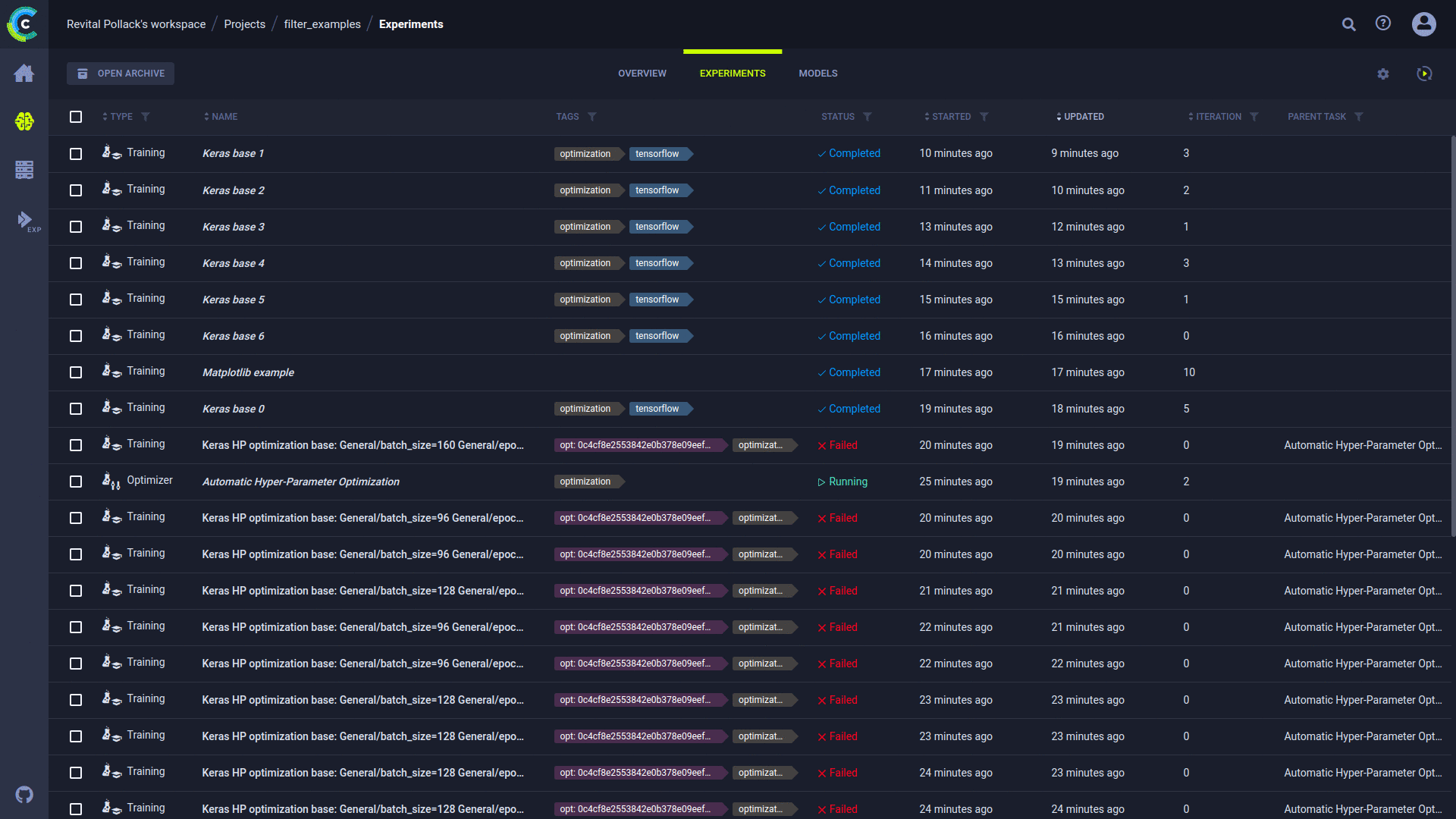Open the user profile avatar
Screen dimensions: 1456x819
coord(1424,24)
